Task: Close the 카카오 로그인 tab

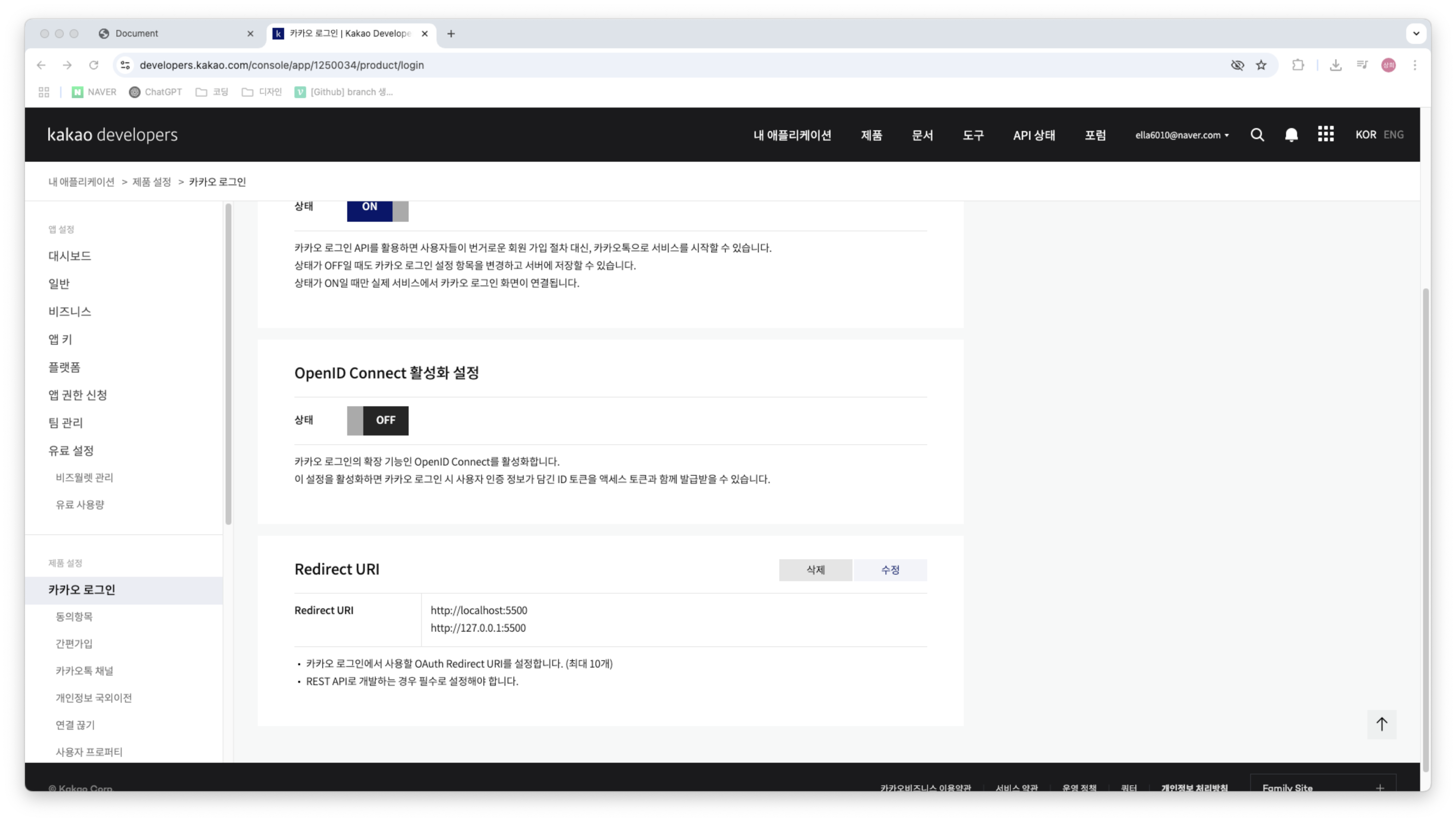Action: (x=424, y=34)
